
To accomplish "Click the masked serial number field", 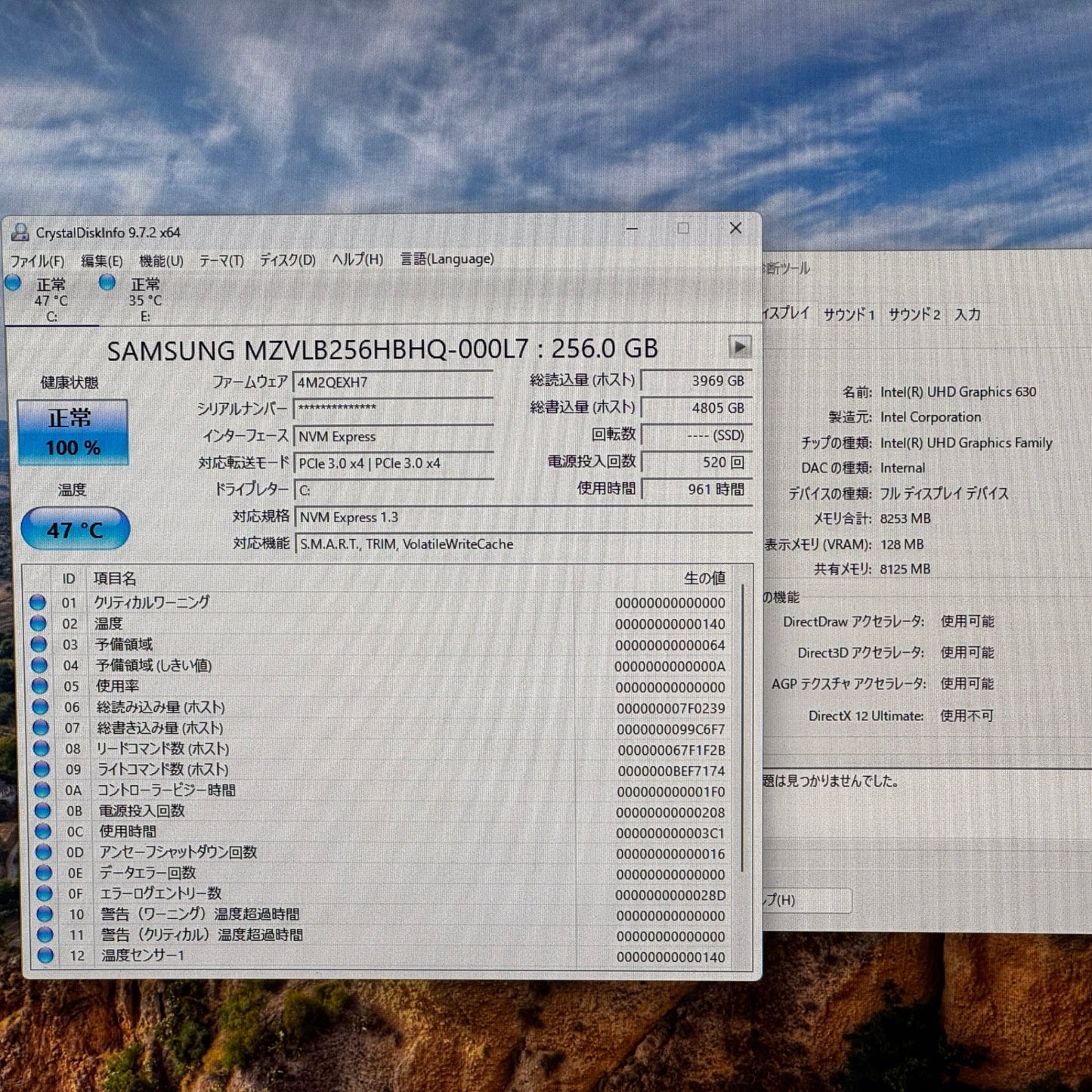I will point(393,409).
